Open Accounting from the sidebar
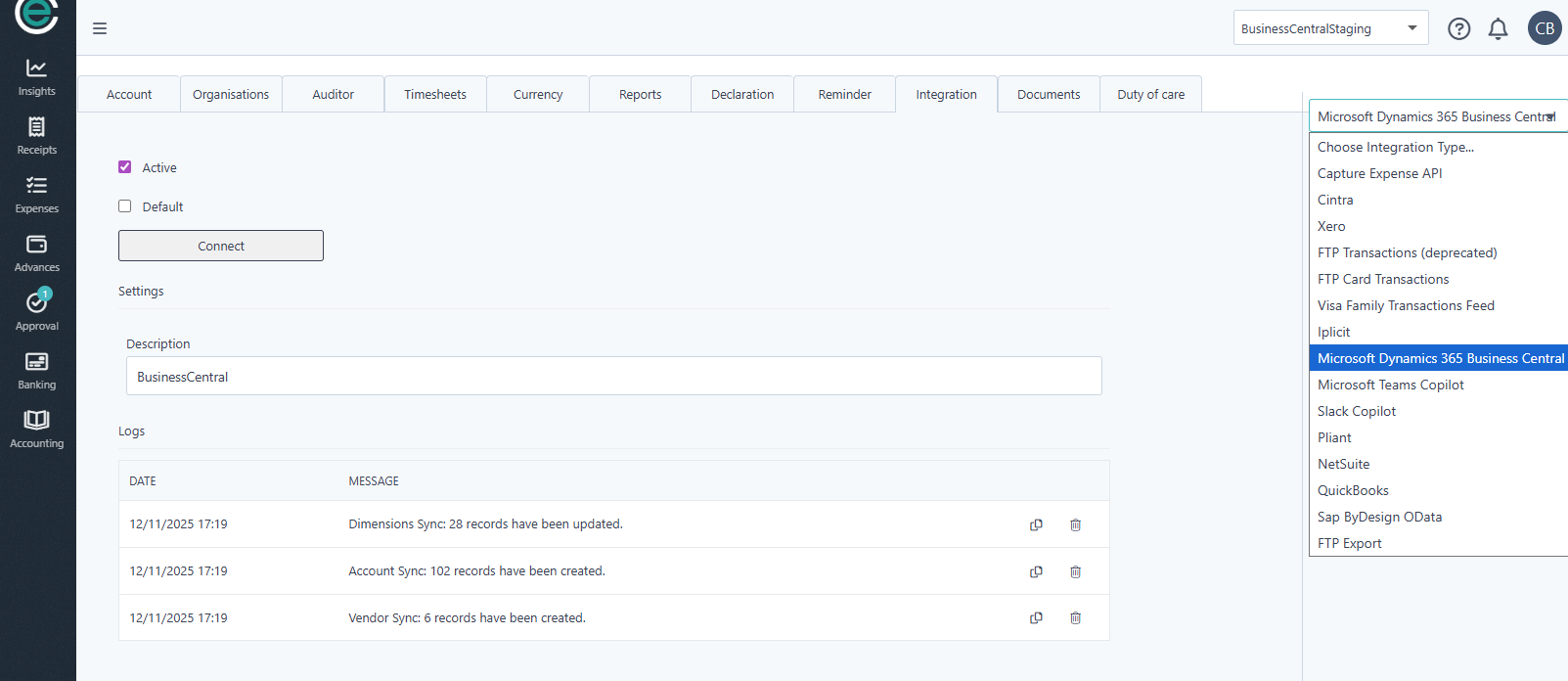Screen dimensions: 1568x681 pyautogui.click(x=37, y=430)
